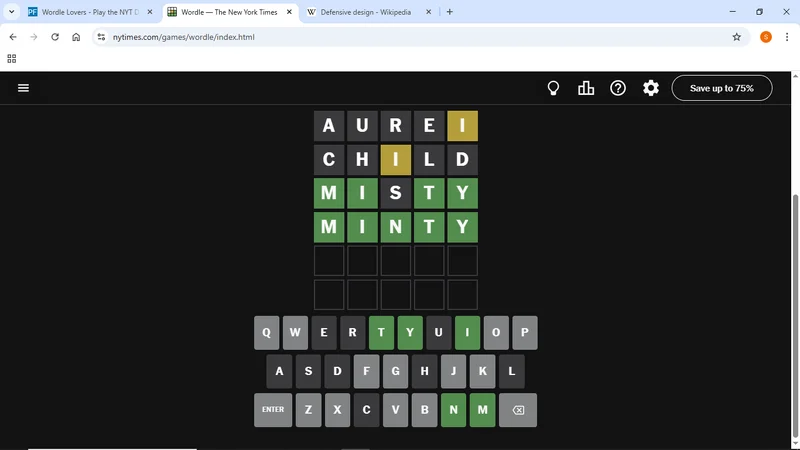This screenshot has width=800, height=450.
Task: Open the Chrome three-dot menu
Action: click(x=787, y=37)
